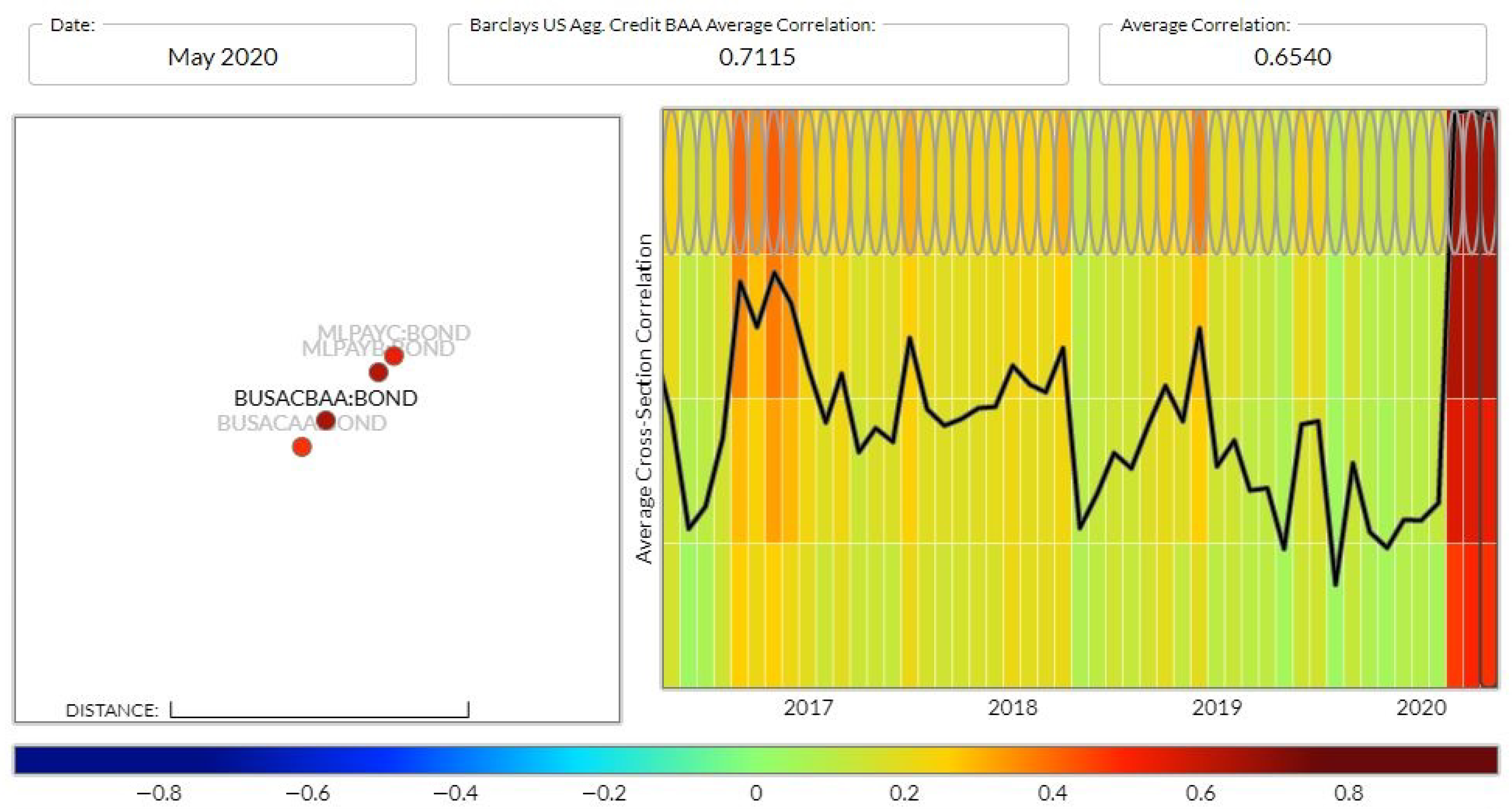Click the 0.8 tick label on color scale

coord(1348,793)
